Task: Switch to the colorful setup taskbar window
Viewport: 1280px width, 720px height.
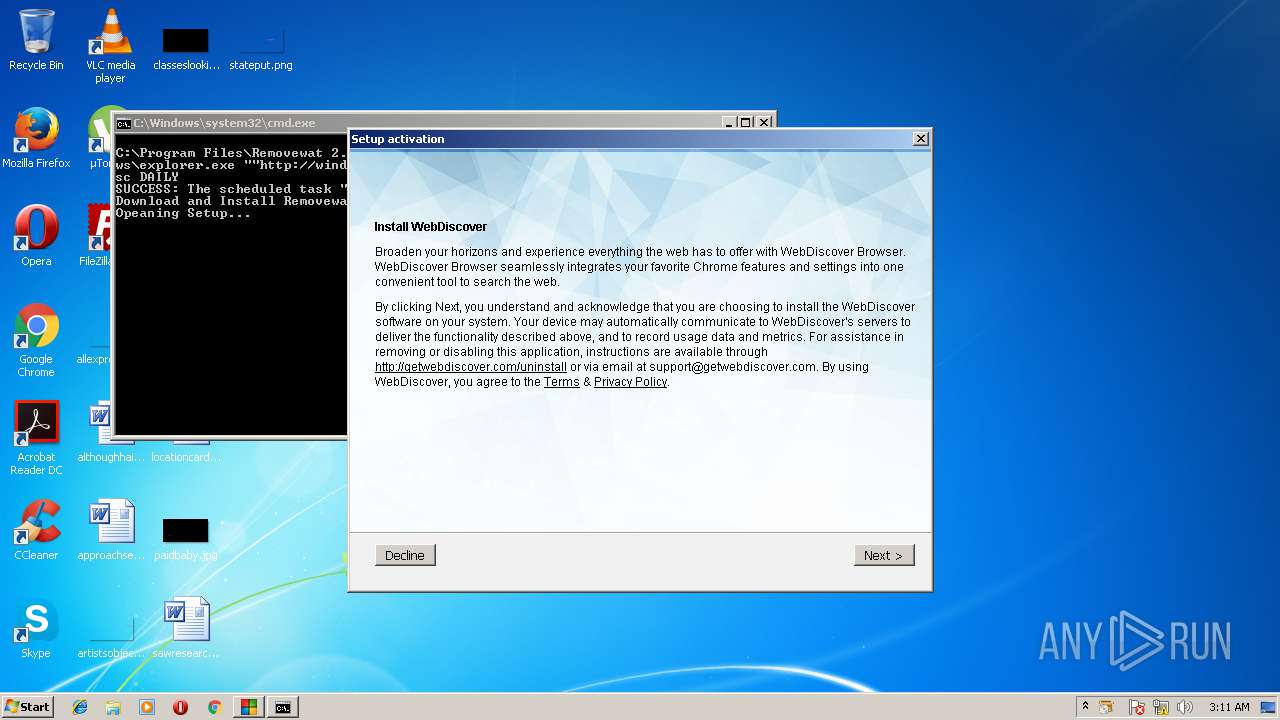Action: point(248,707)
